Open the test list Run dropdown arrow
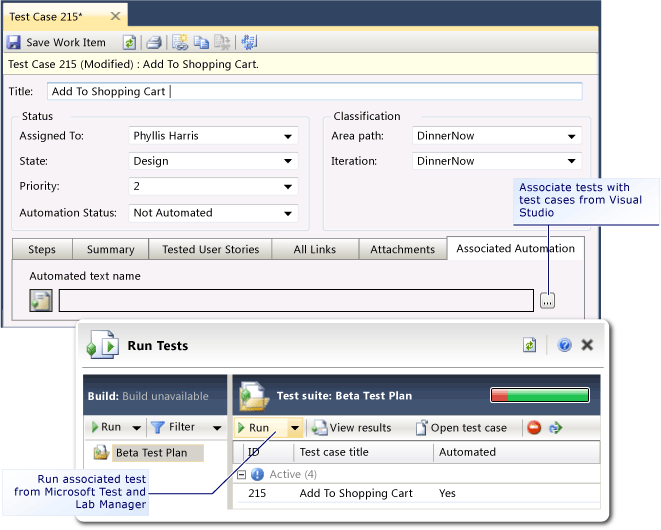Viewport: 661px width, 530px height. (x=295, y=428)
